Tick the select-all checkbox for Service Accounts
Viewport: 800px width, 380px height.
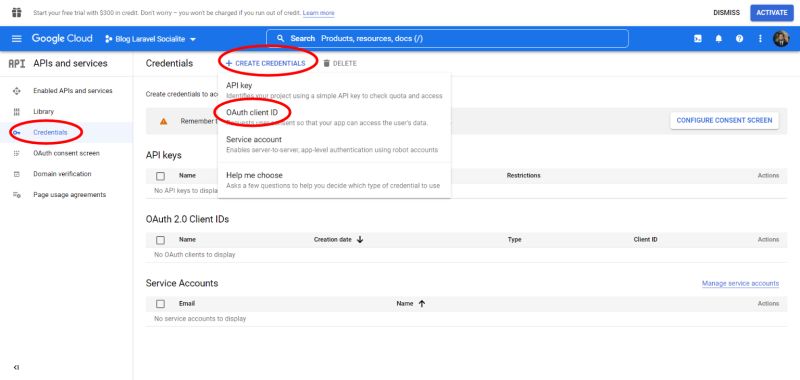coord(161,304)
